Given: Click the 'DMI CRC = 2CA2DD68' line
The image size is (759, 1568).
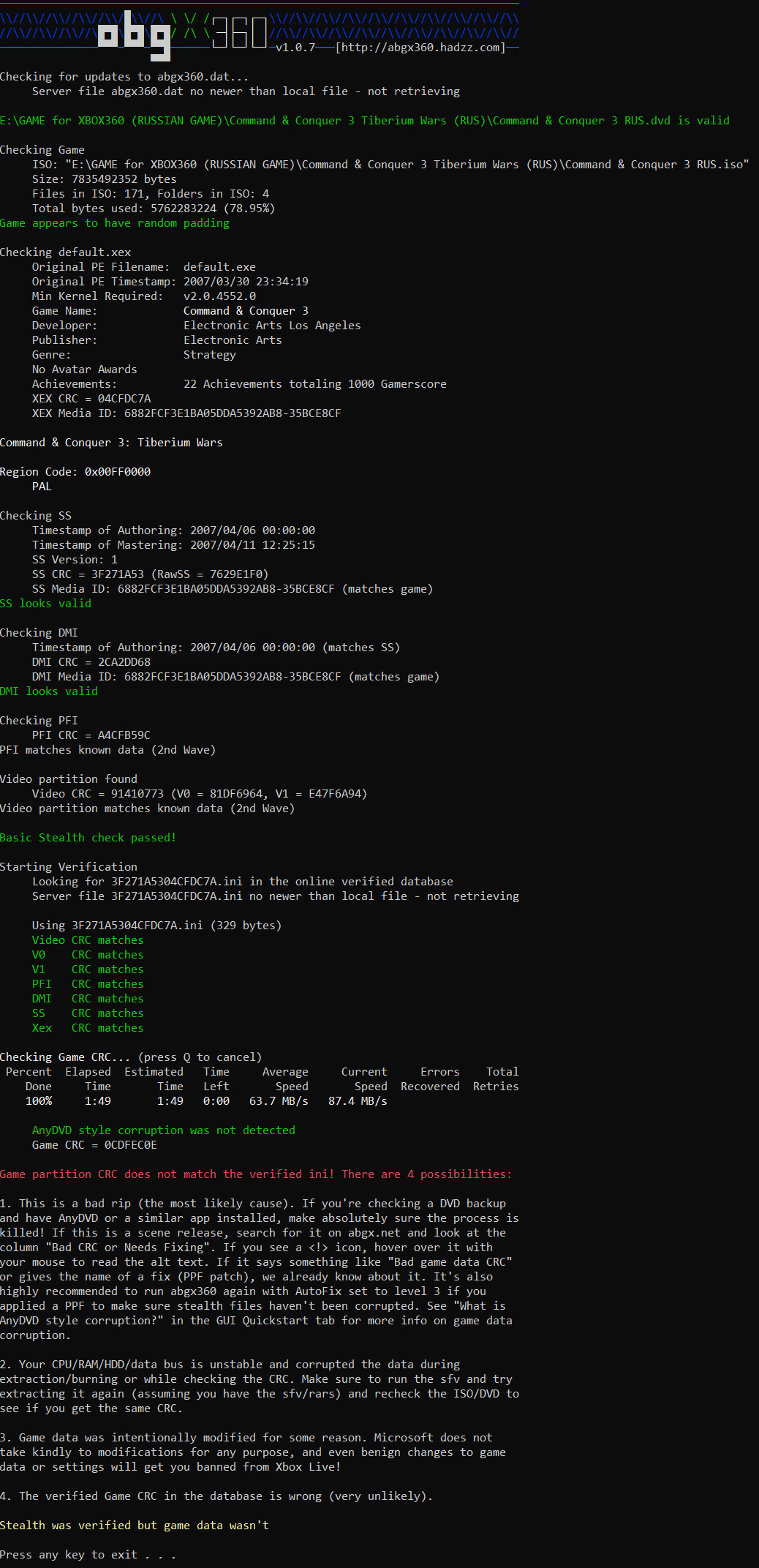Looking at the screenshot, I should [91, 662].
